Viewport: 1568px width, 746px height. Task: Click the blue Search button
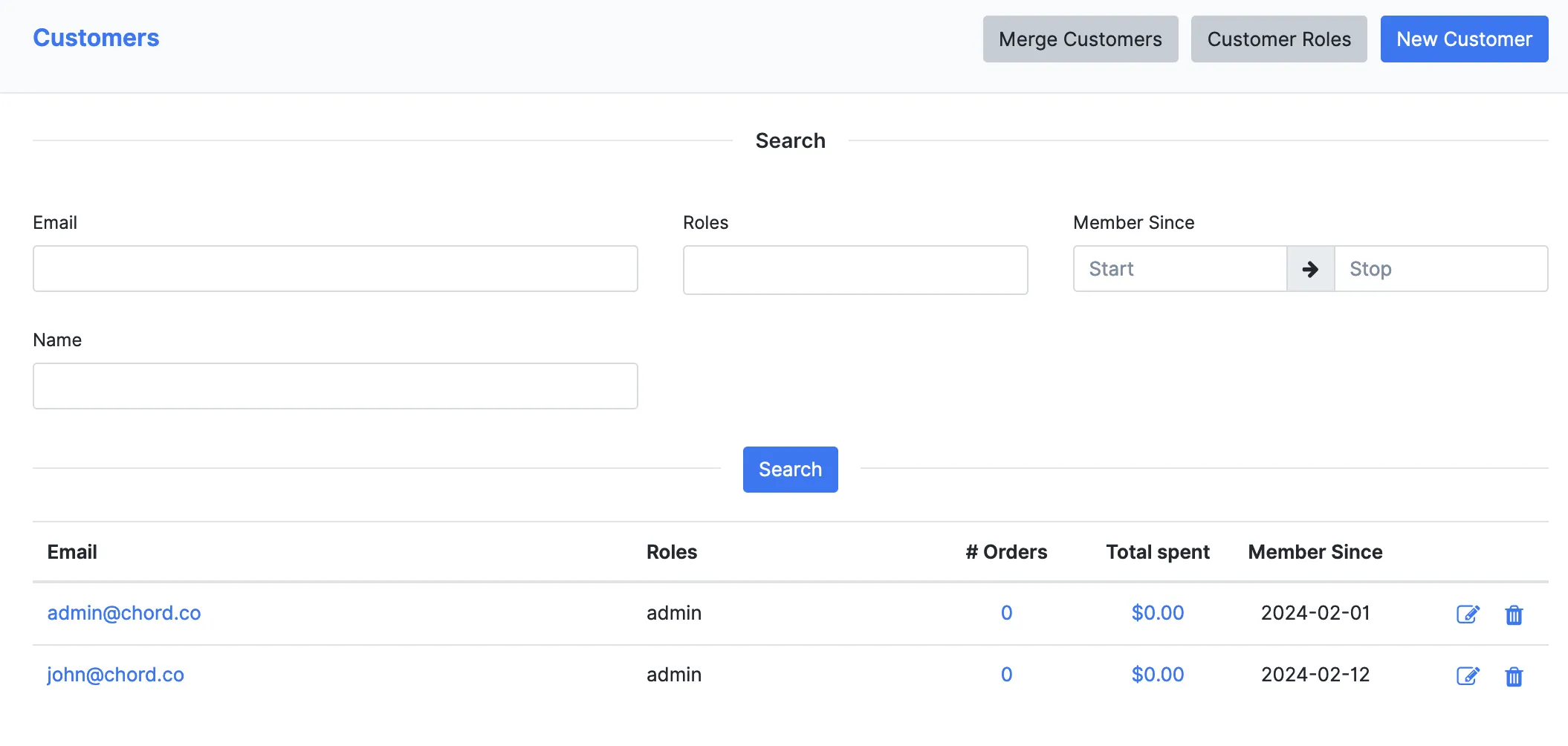[x=790, y=470]
